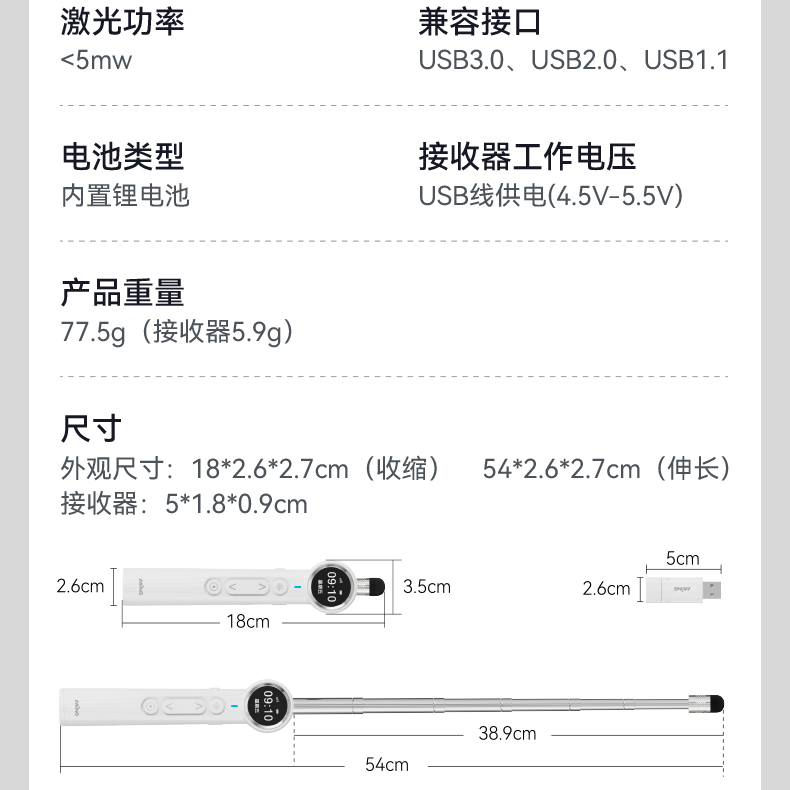Click the USB receiver product image

tap(681, 589)
